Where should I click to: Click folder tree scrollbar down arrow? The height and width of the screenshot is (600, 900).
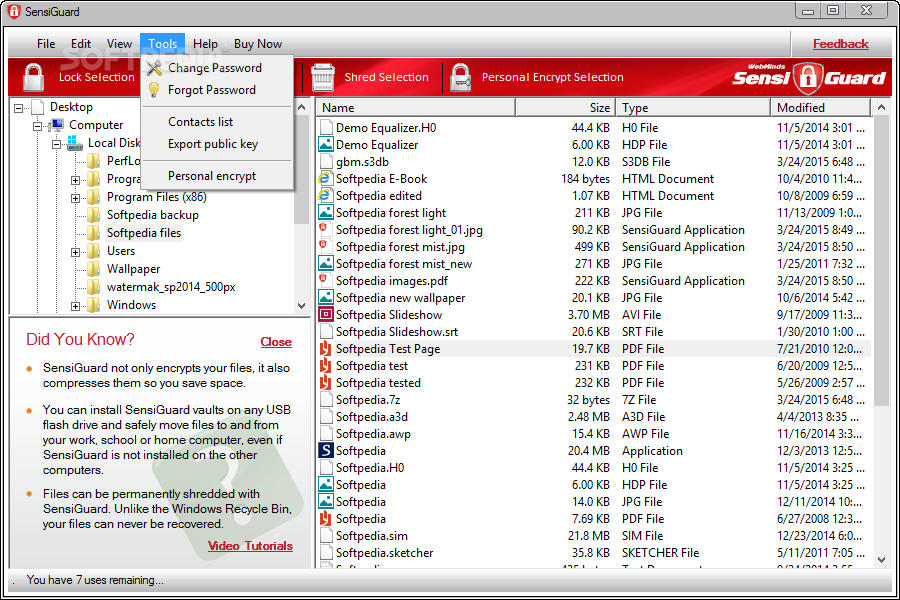point(302,306)
